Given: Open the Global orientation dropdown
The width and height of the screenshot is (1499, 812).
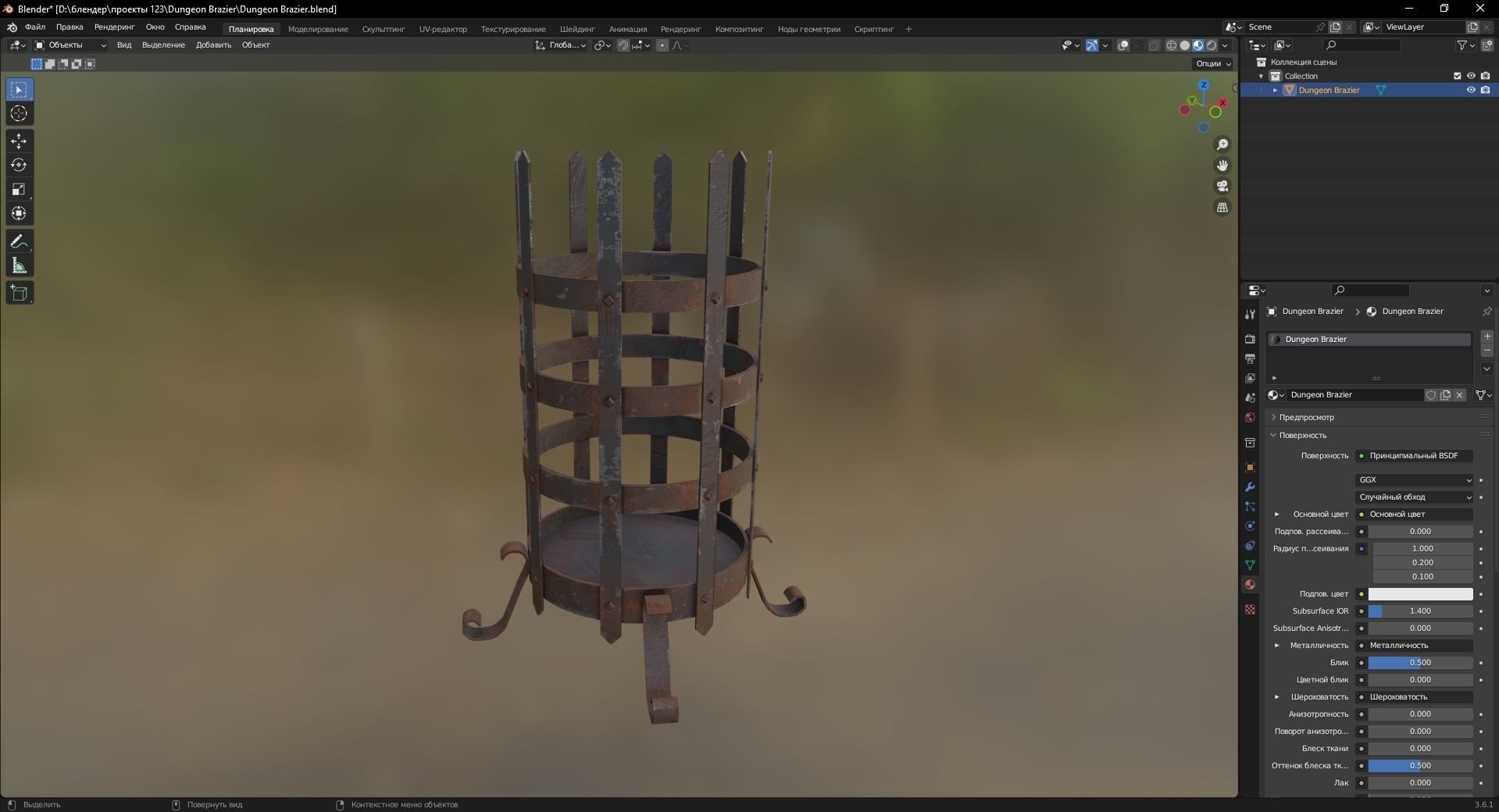Looking at the screenshot, I should pos(561,45).
